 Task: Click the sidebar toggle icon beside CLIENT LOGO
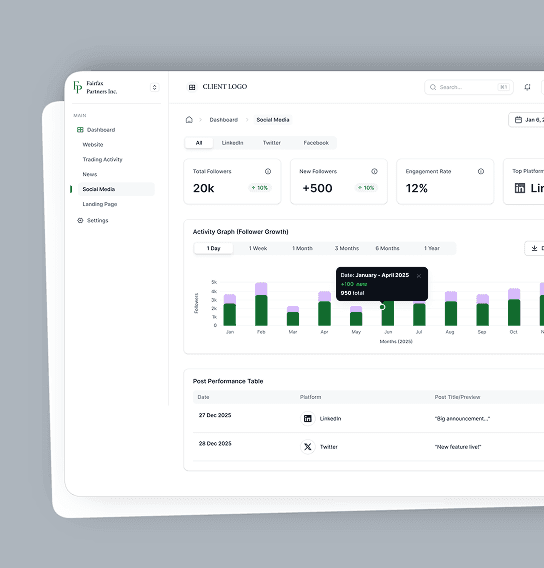click(x=192, y=87)
